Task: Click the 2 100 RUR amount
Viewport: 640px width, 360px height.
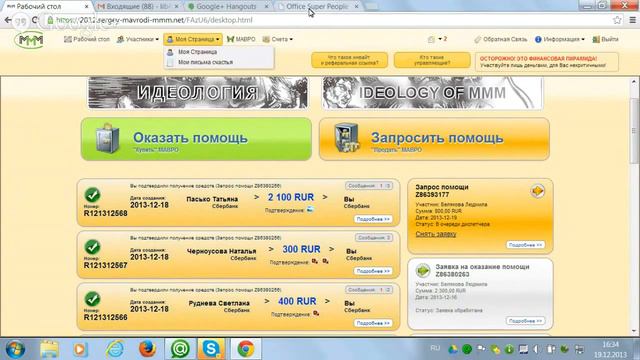Action: pos(291,197)
